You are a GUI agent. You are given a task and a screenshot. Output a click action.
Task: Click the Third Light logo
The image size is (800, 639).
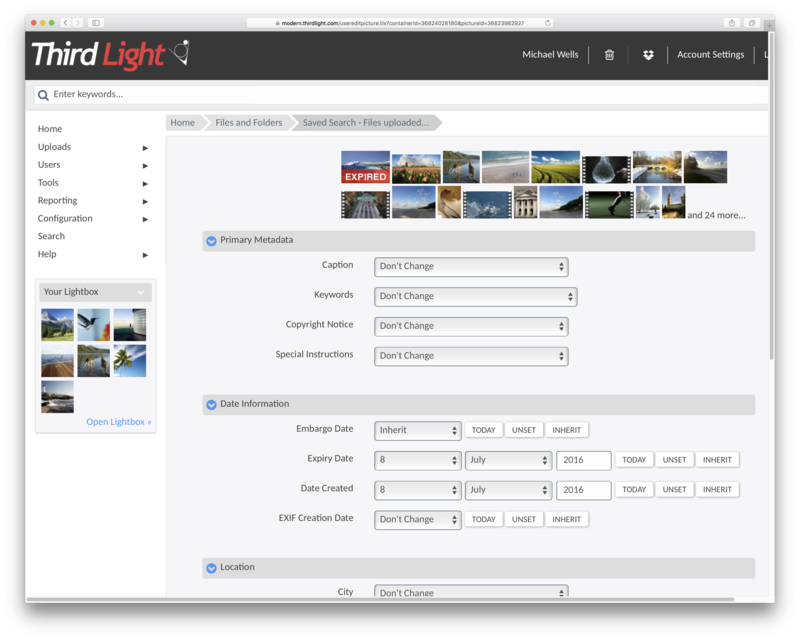[x=110, y=55]
